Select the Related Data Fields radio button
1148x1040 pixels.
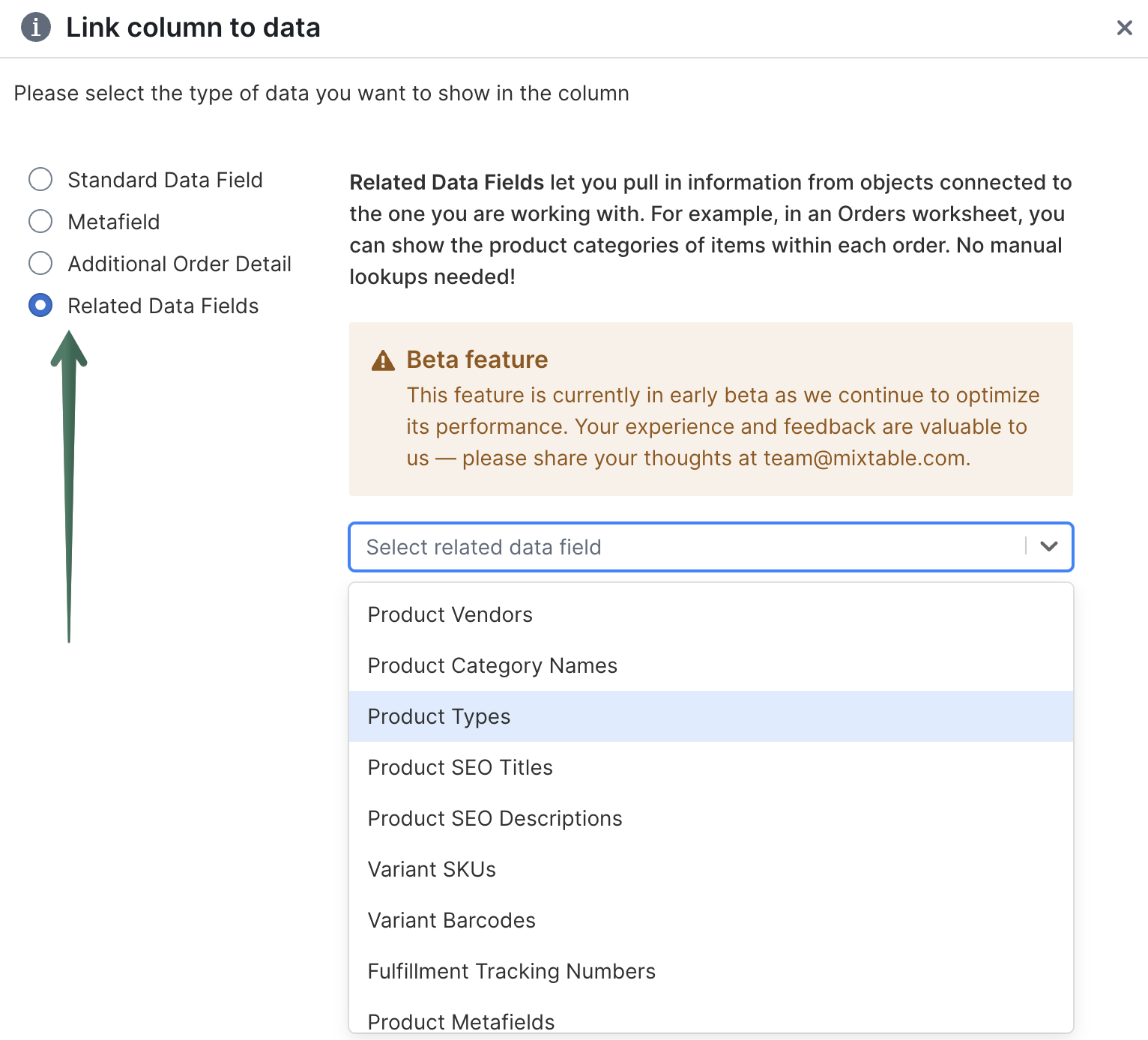[x=41, y=305]
